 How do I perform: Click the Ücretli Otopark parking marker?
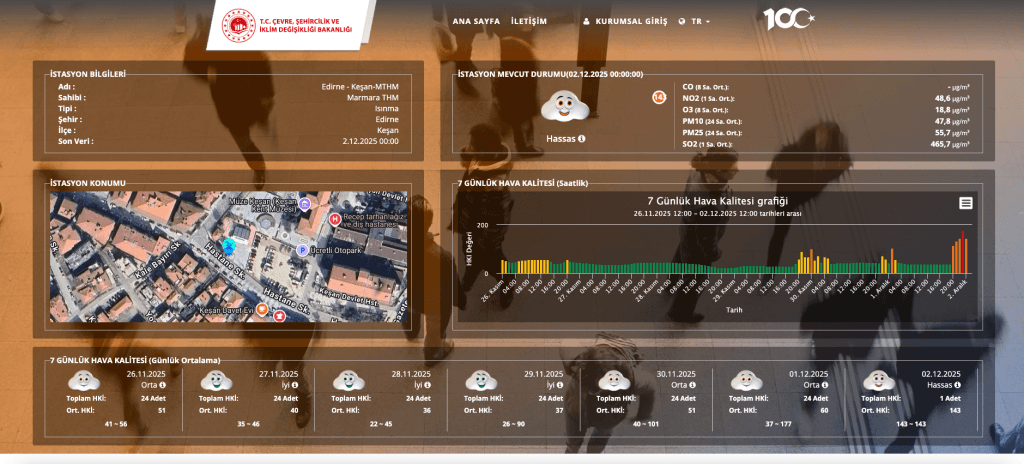302,249
